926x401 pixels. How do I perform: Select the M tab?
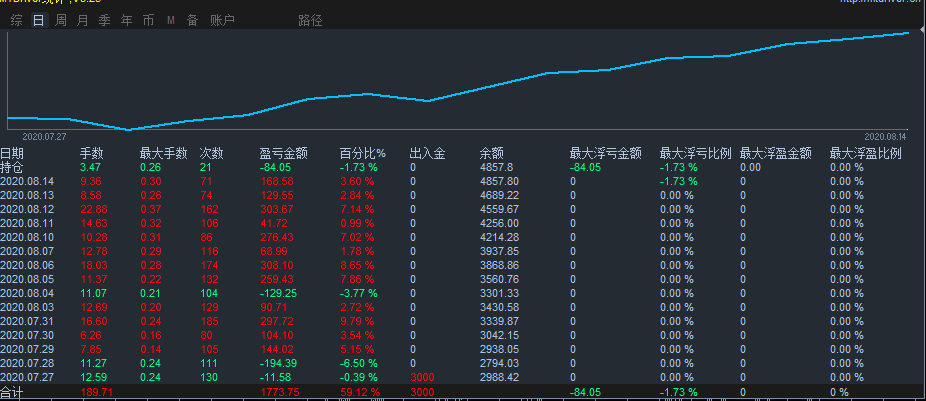(x=171, y=21)
